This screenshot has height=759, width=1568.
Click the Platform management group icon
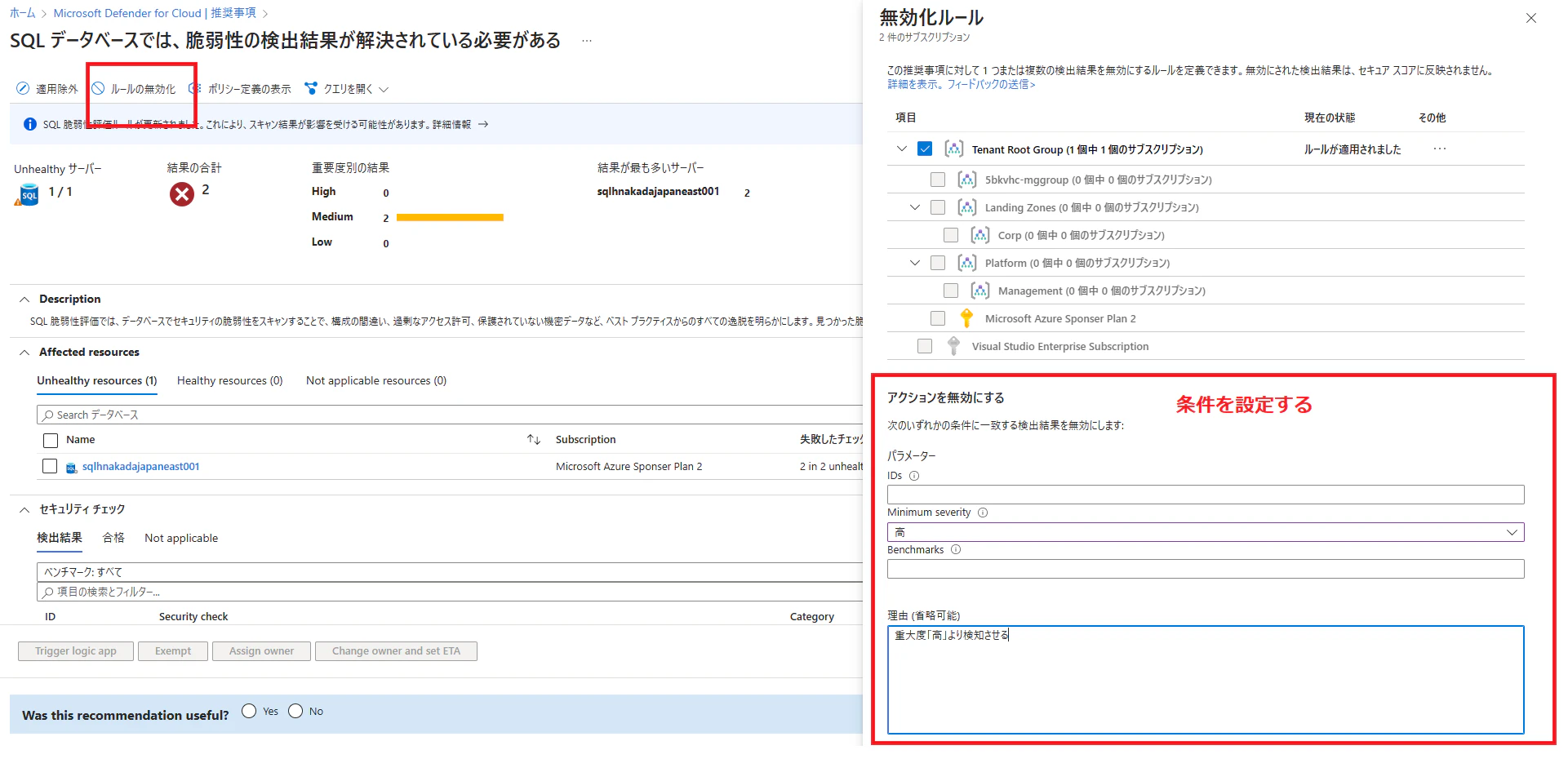966,263
